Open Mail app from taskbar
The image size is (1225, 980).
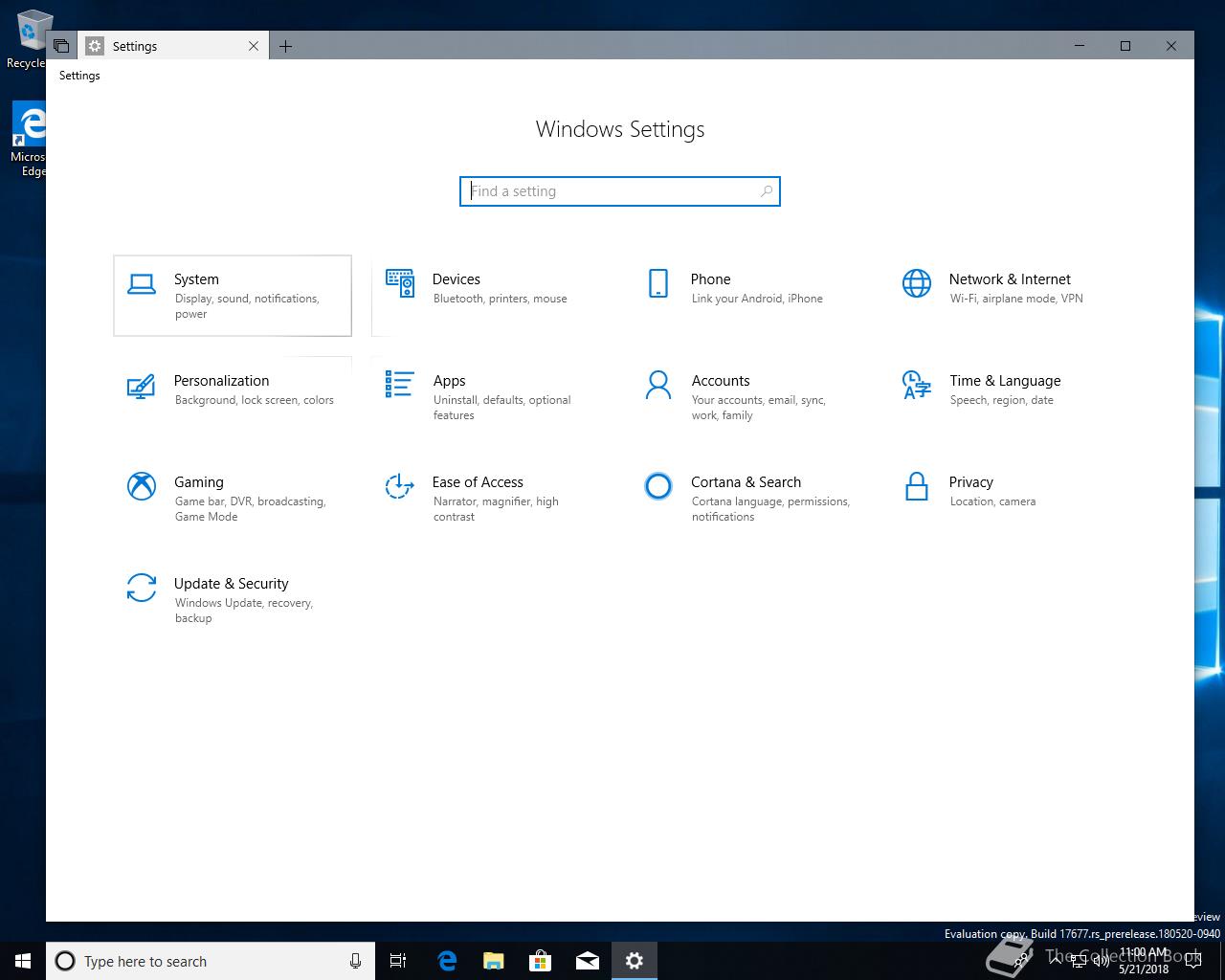[x=587, y=961]
